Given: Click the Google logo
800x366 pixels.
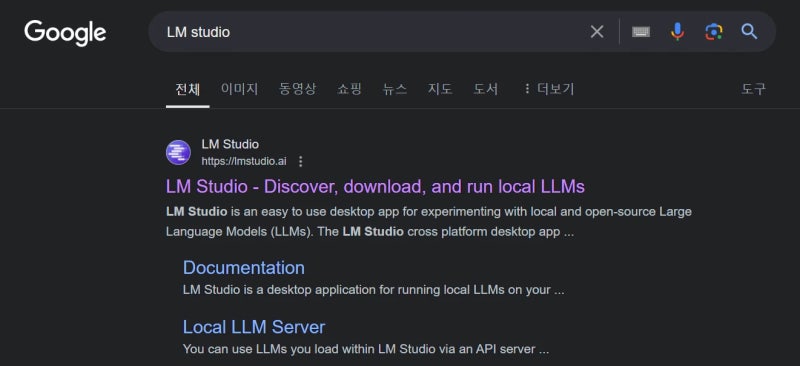Looking at the screenshot, I should click(65, 33).
